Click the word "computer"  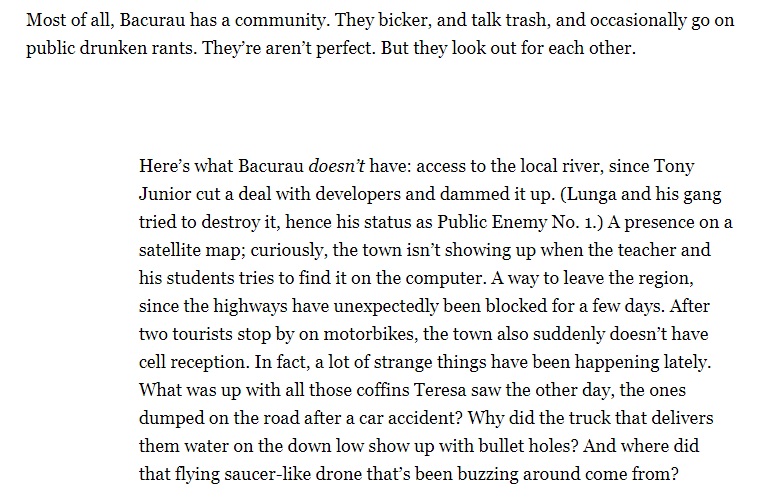click(444, 278)
